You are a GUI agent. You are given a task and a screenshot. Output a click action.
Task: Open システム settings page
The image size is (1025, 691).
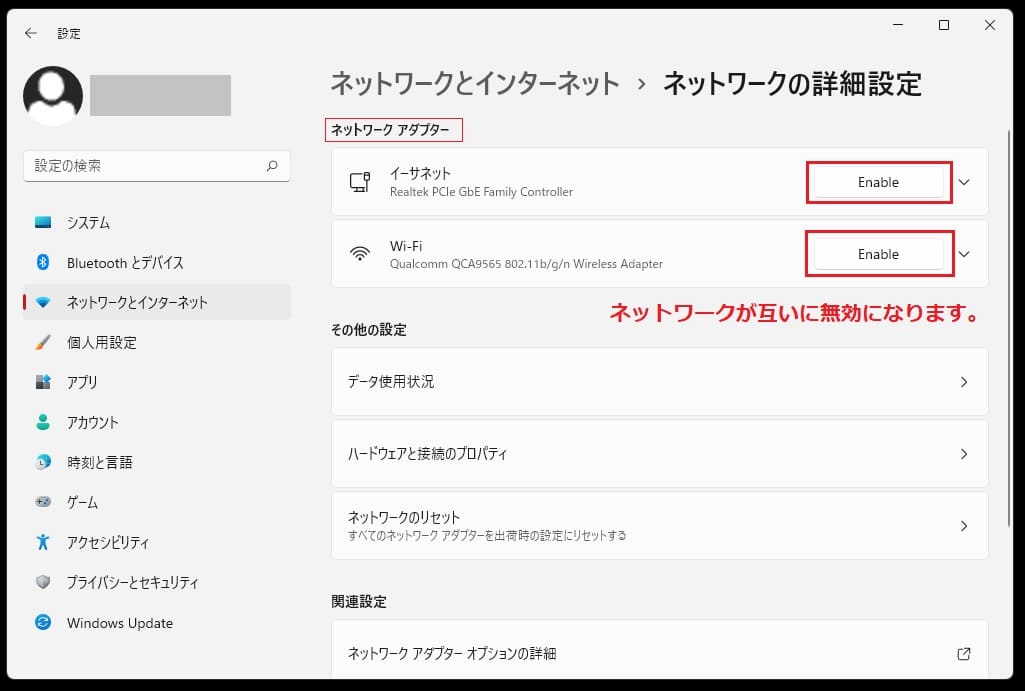coord(157,222)
